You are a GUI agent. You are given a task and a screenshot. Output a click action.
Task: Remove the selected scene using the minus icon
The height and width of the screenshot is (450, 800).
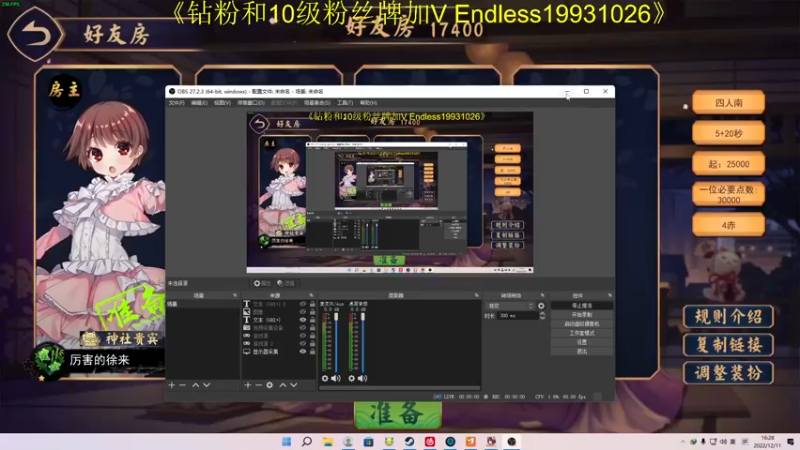pos(182,385)
